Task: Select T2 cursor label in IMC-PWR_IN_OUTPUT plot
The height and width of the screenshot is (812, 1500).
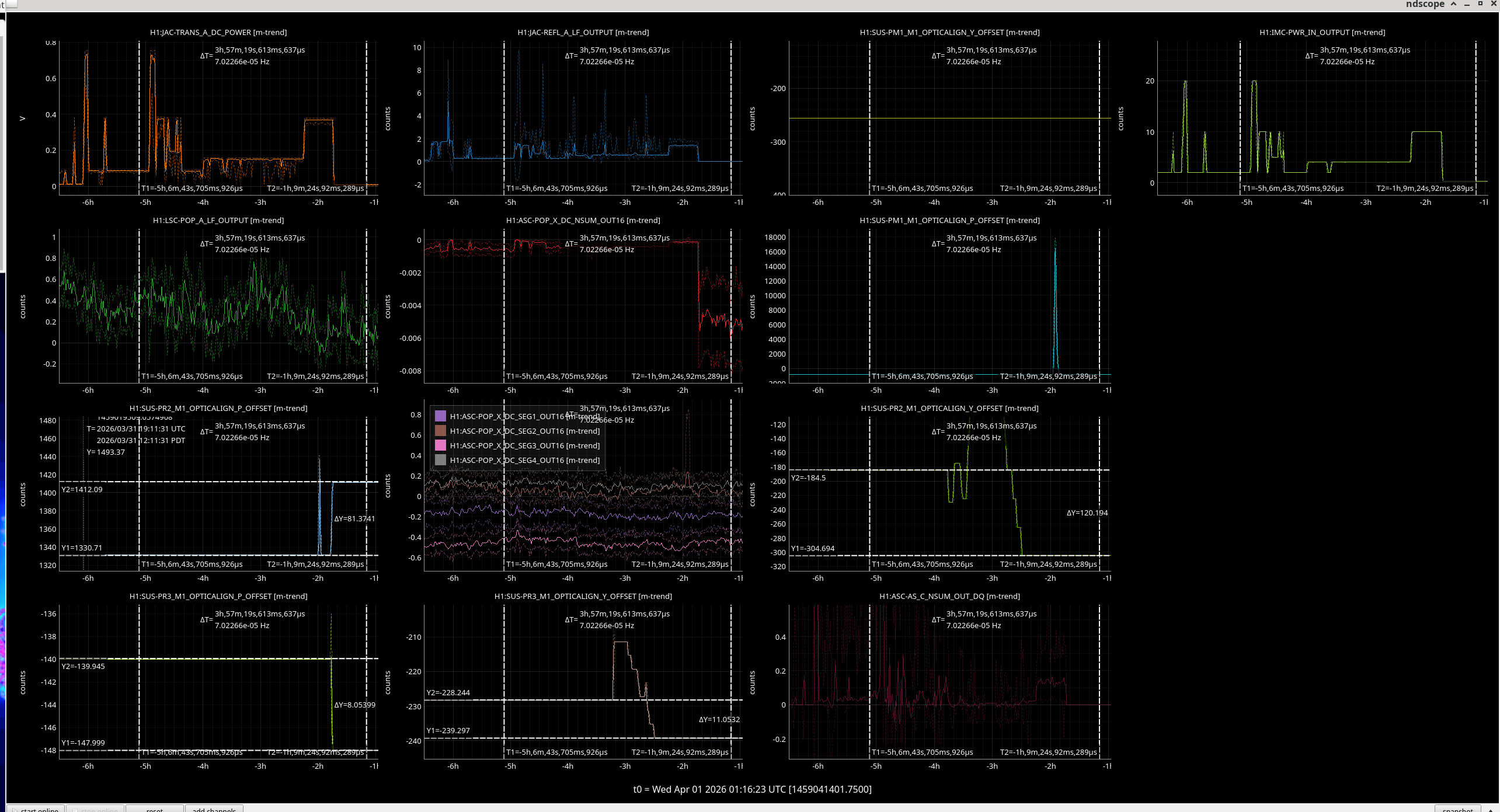Action: pos(1425,189)
